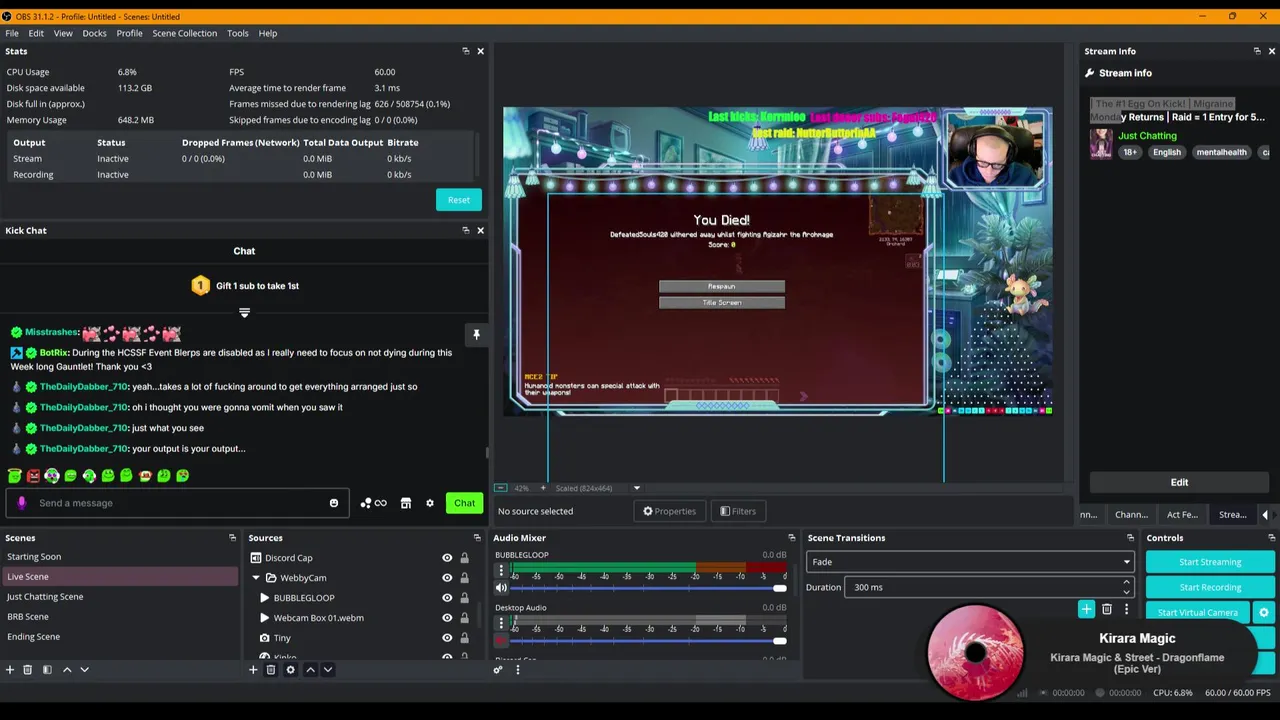Screen dimensions: 1280x720
Task: Reset the stats with Reset button
Action: click(x=459, y=200)
